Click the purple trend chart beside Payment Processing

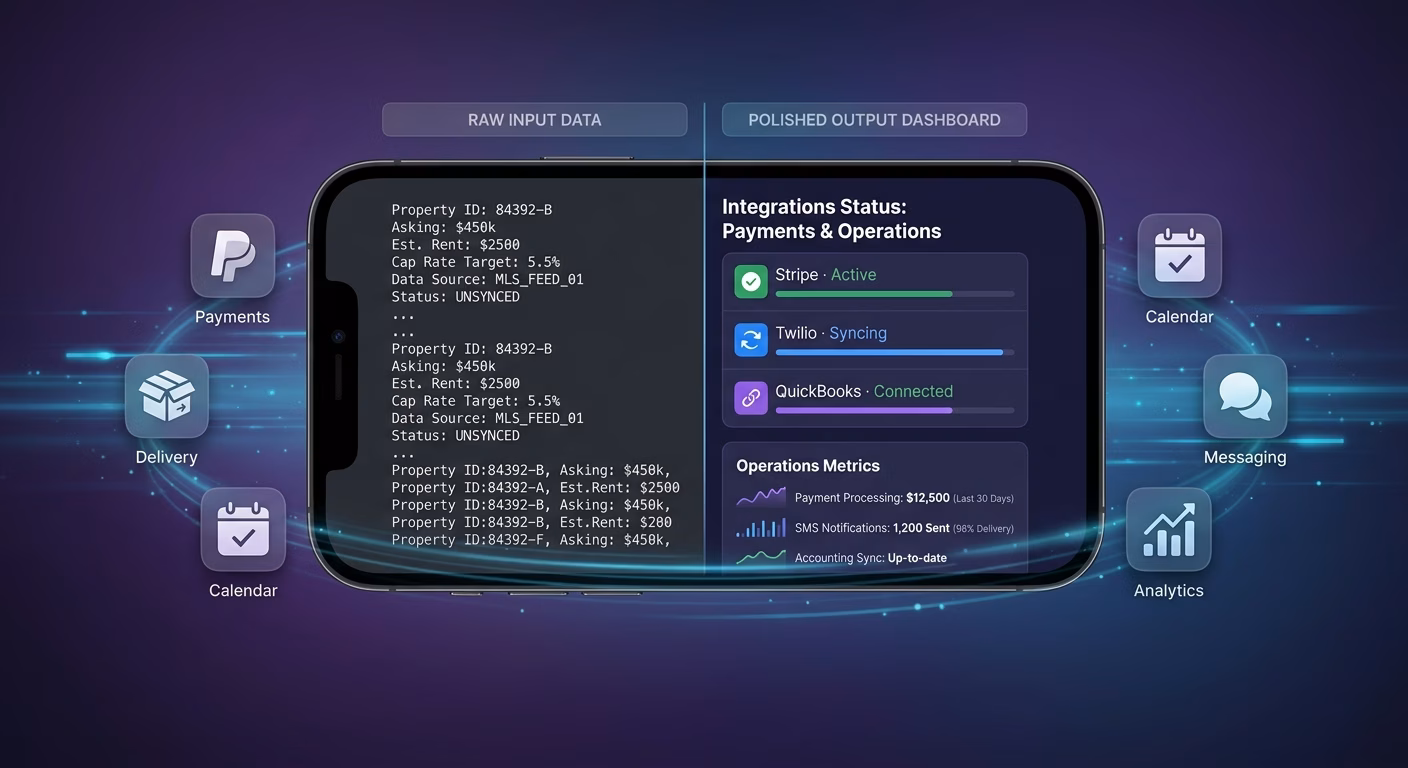[761, 497]
